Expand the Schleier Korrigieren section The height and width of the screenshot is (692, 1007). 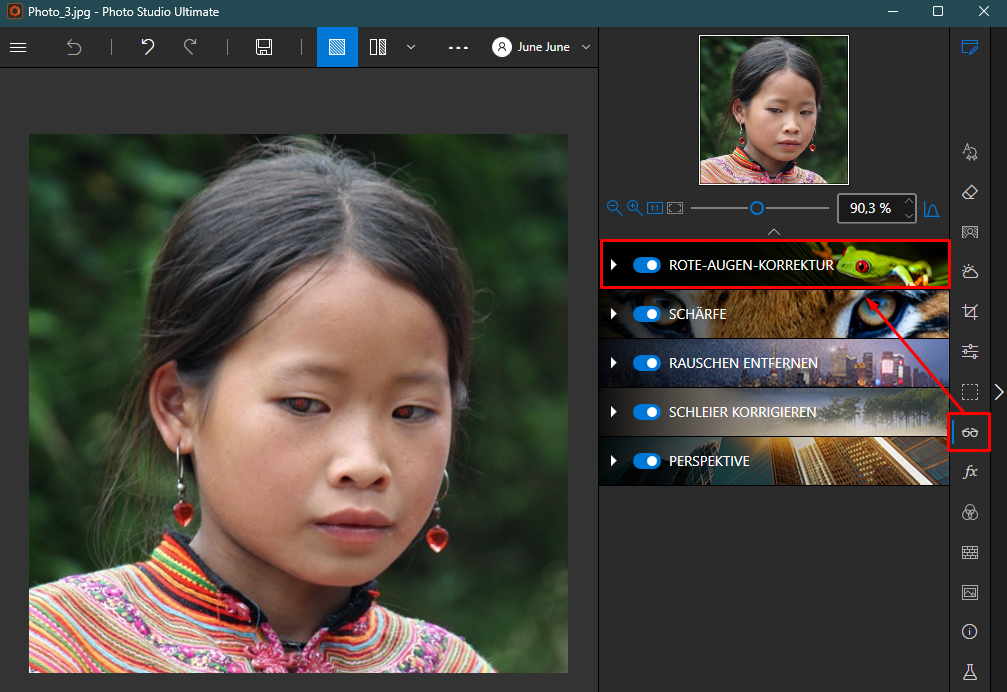pos(614,412)
